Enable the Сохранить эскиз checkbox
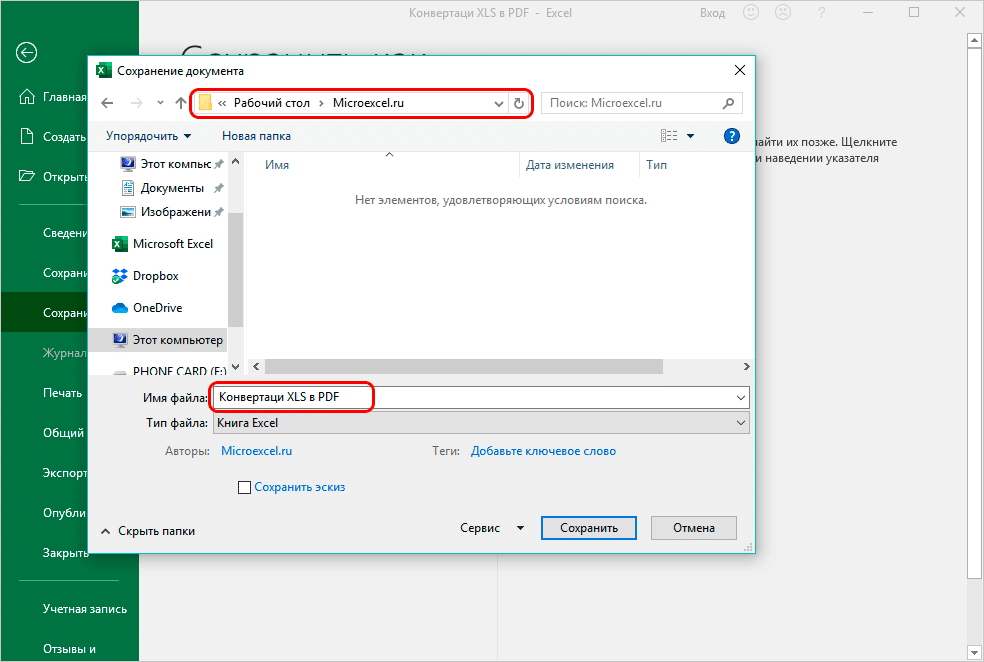 (245, 485)
